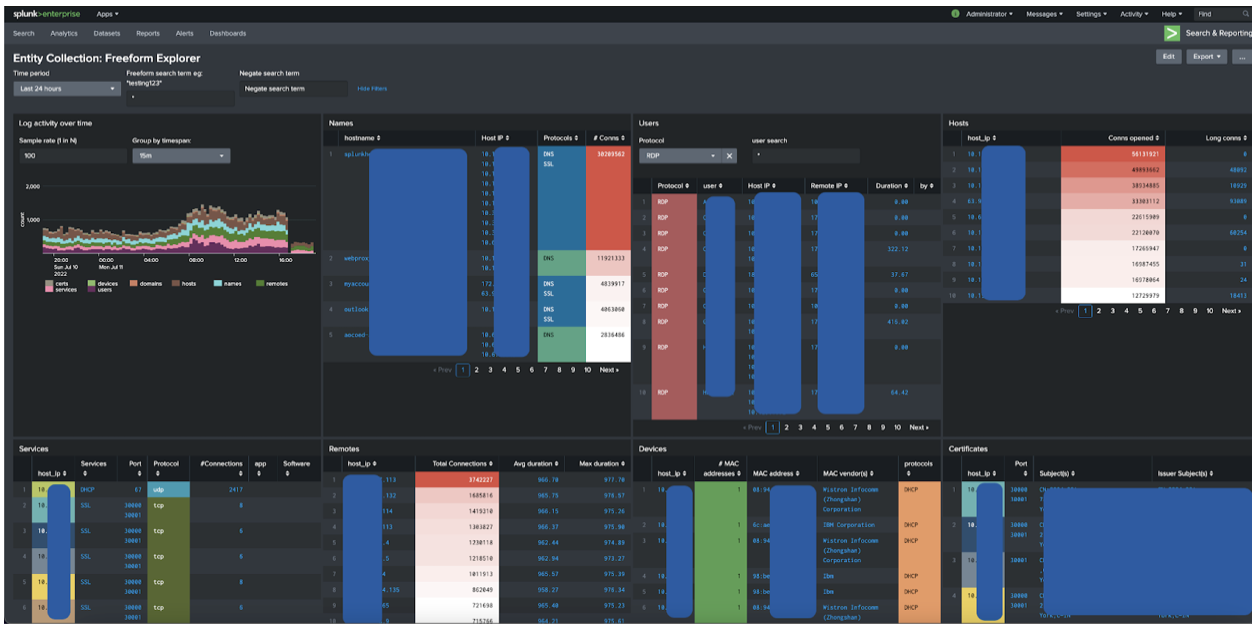
Task: Expand the Group by timespan dropdown
Action: [x=181, y=156]
